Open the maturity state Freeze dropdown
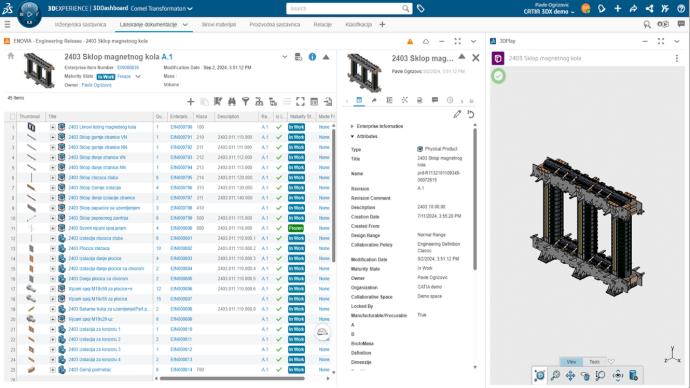 click(138, 77)
